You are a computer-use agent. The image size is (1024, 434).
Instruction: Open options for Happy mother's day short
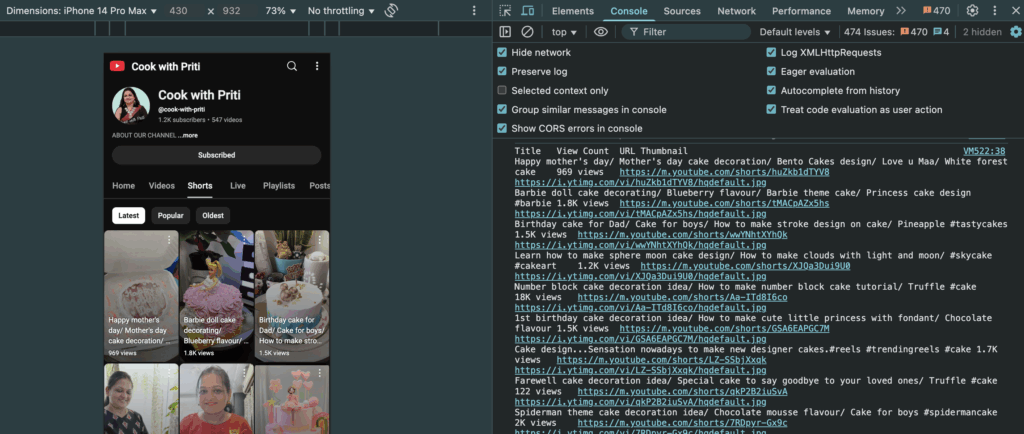(169, 240)
